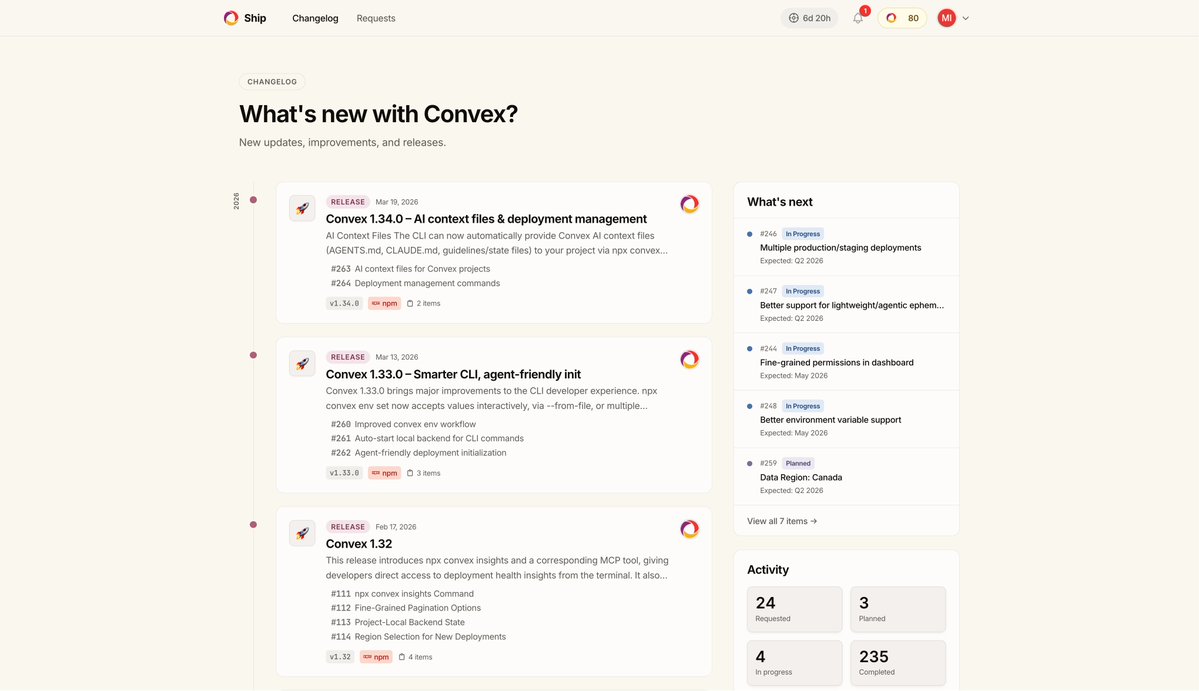Click the MI user avatar
Image resolution: width=1199 pixels, height=691 pixels.
[x=947, y=18]
